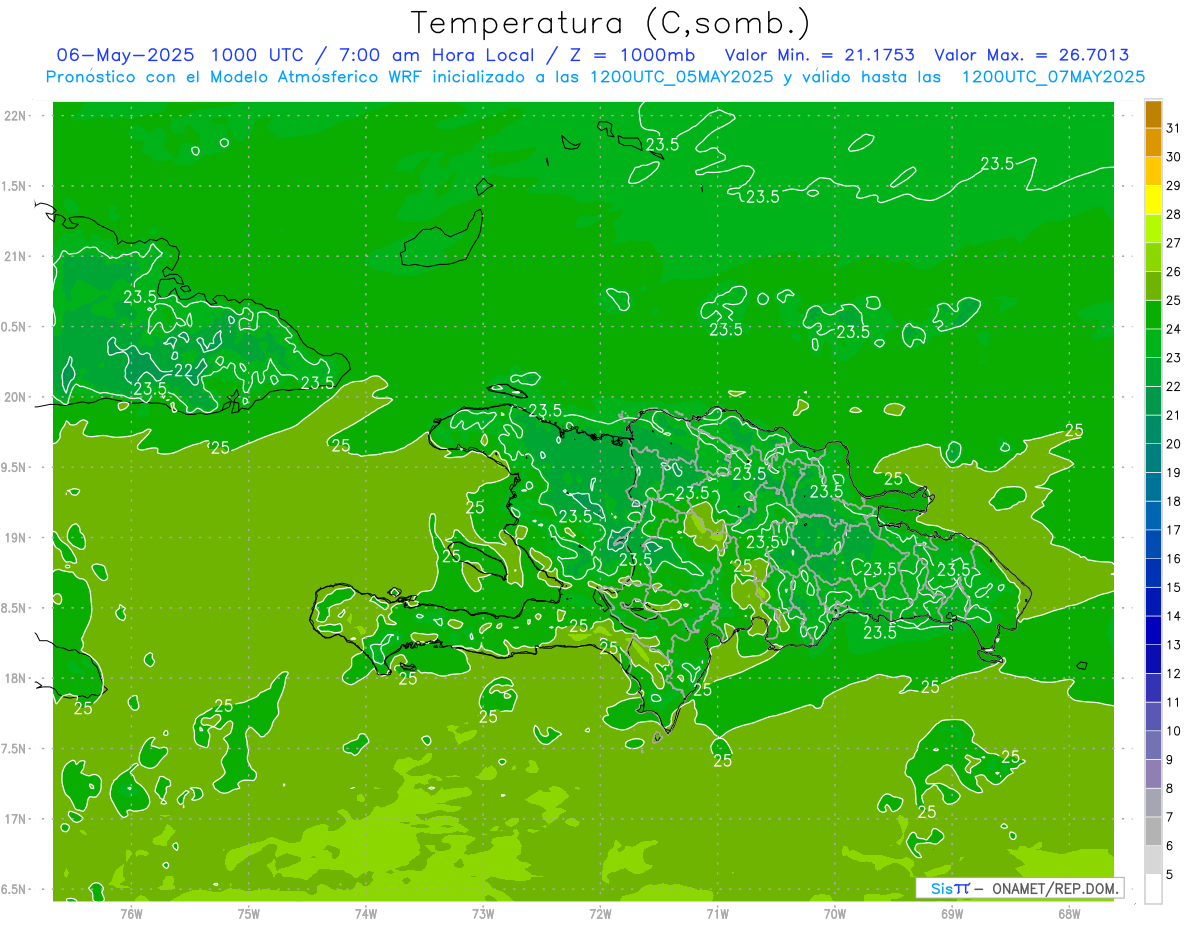Click the '10' value on the color legend
Screen dimensions: 1200x927
[x=1174, y=731]
